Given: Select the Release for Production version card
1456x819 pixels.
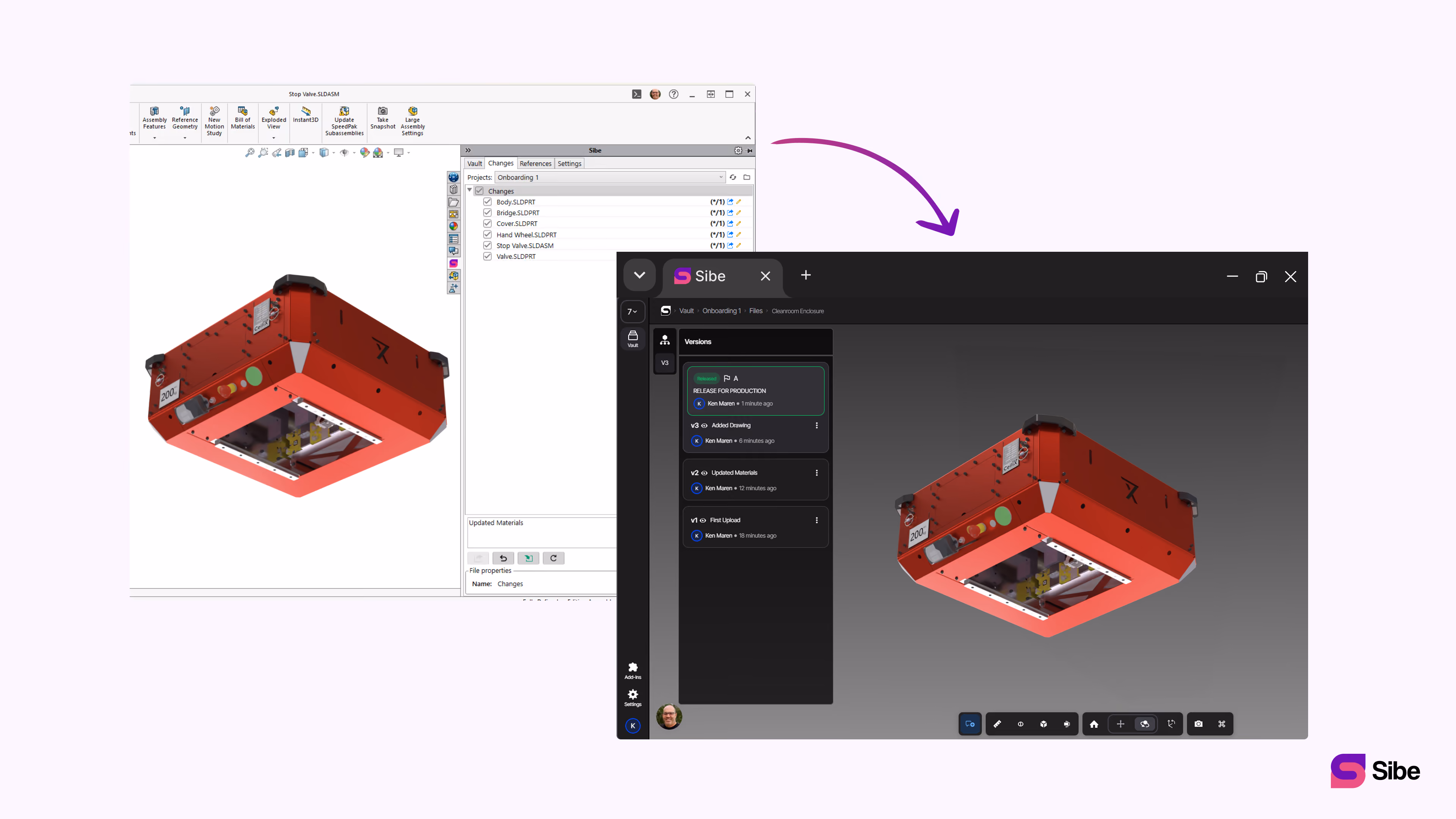Looking at the screenshot, I should click(x=756, y=391).
